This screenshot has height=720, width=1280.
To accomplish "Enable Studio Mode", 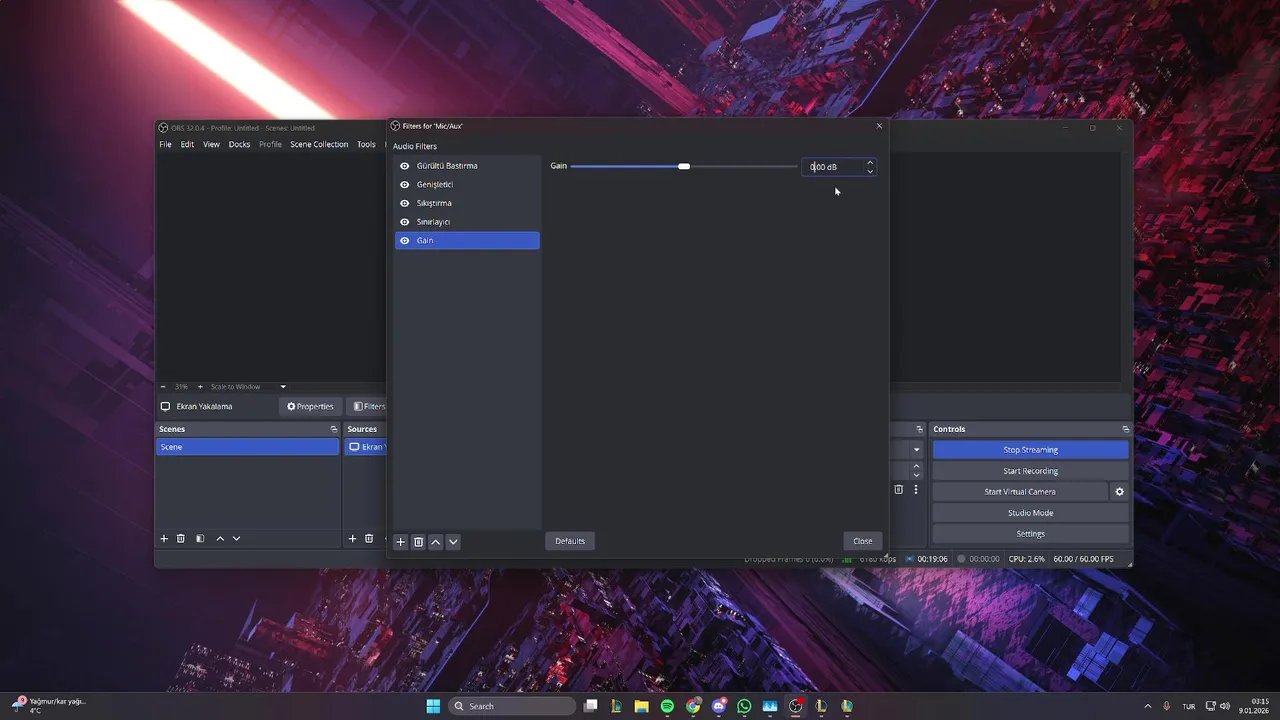I will click(1030, 513).
